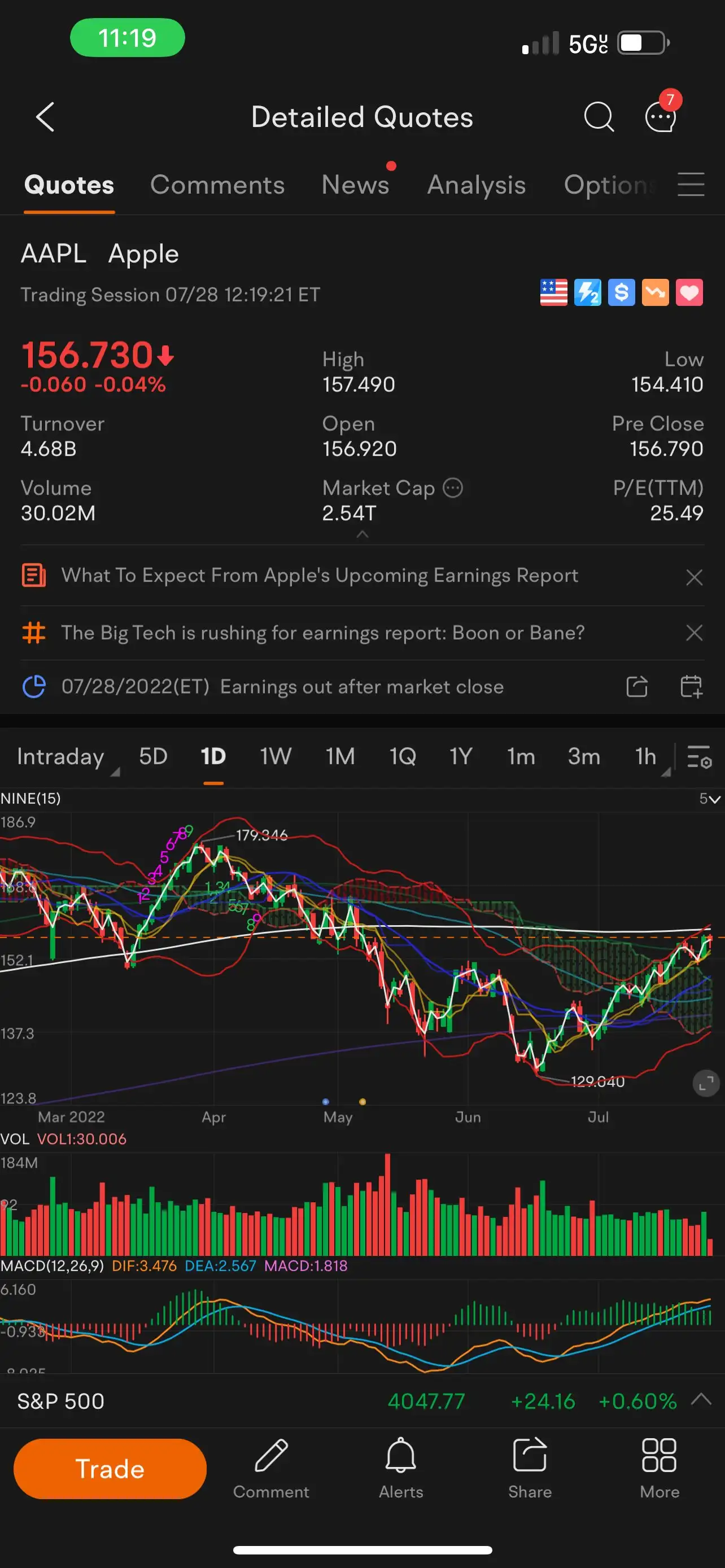Tap the P/E(TTM) value 25.49
Image resolution: width=725 pixels, height=1568 pixels.
pos(676,513)
